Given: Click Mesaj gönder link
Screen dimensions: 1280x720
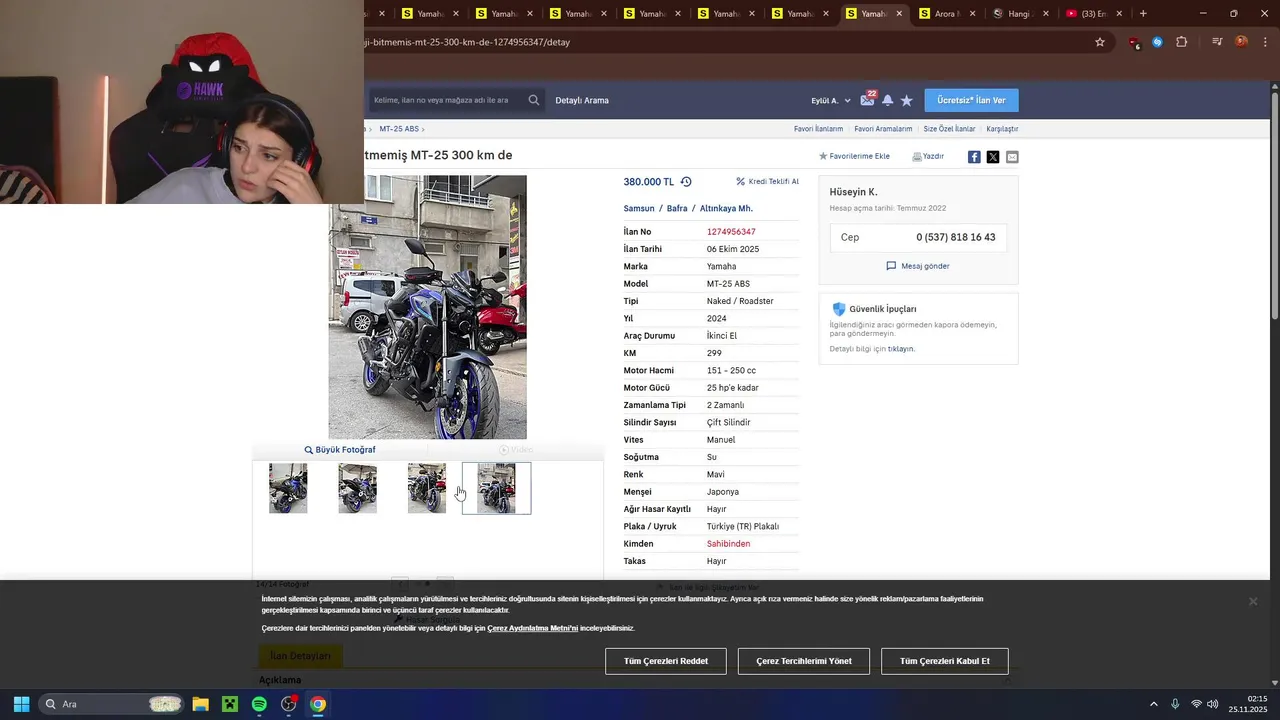Looking at the screenshot, I should (x=918, y=266).
